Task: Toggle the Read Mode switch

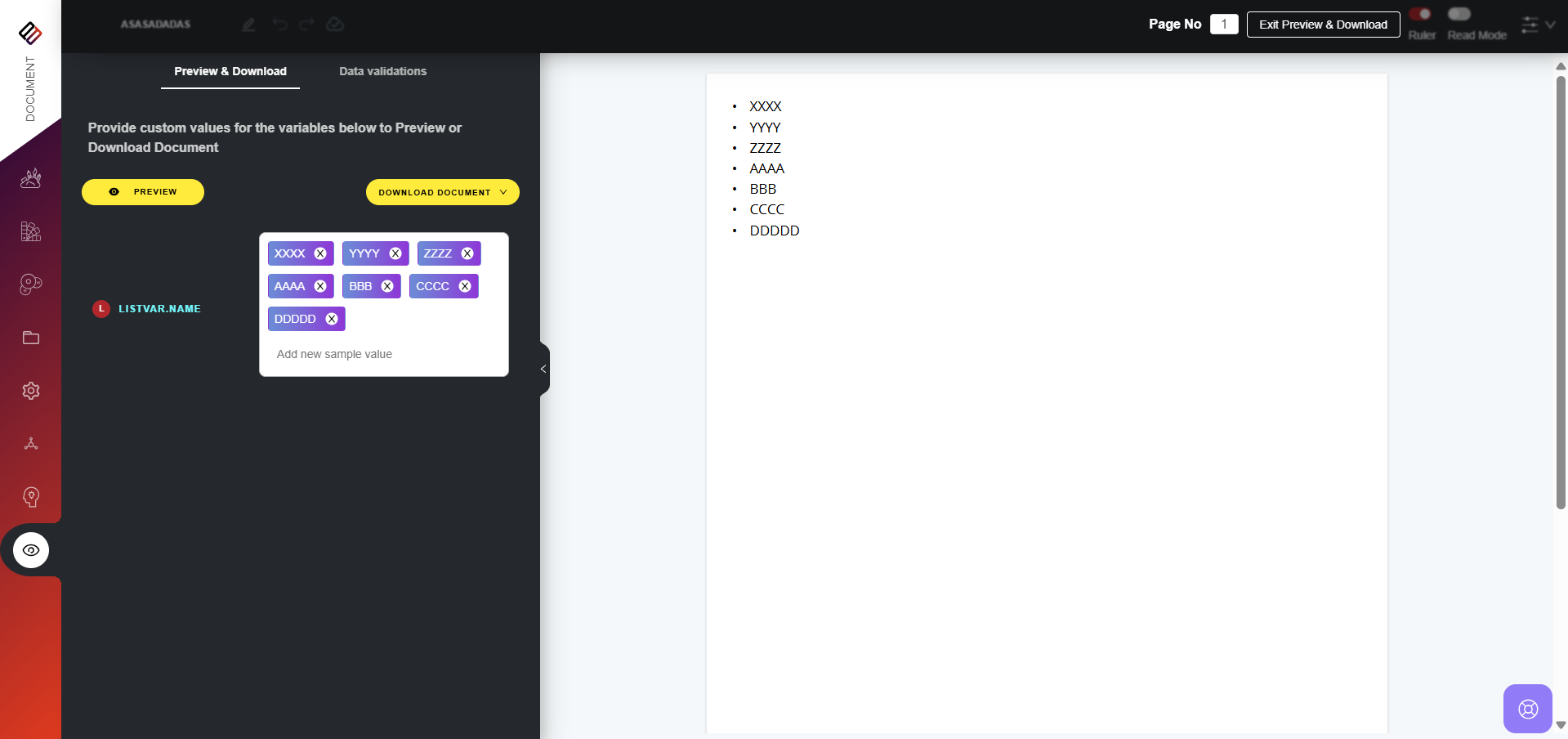Action: coord(1459,15)
